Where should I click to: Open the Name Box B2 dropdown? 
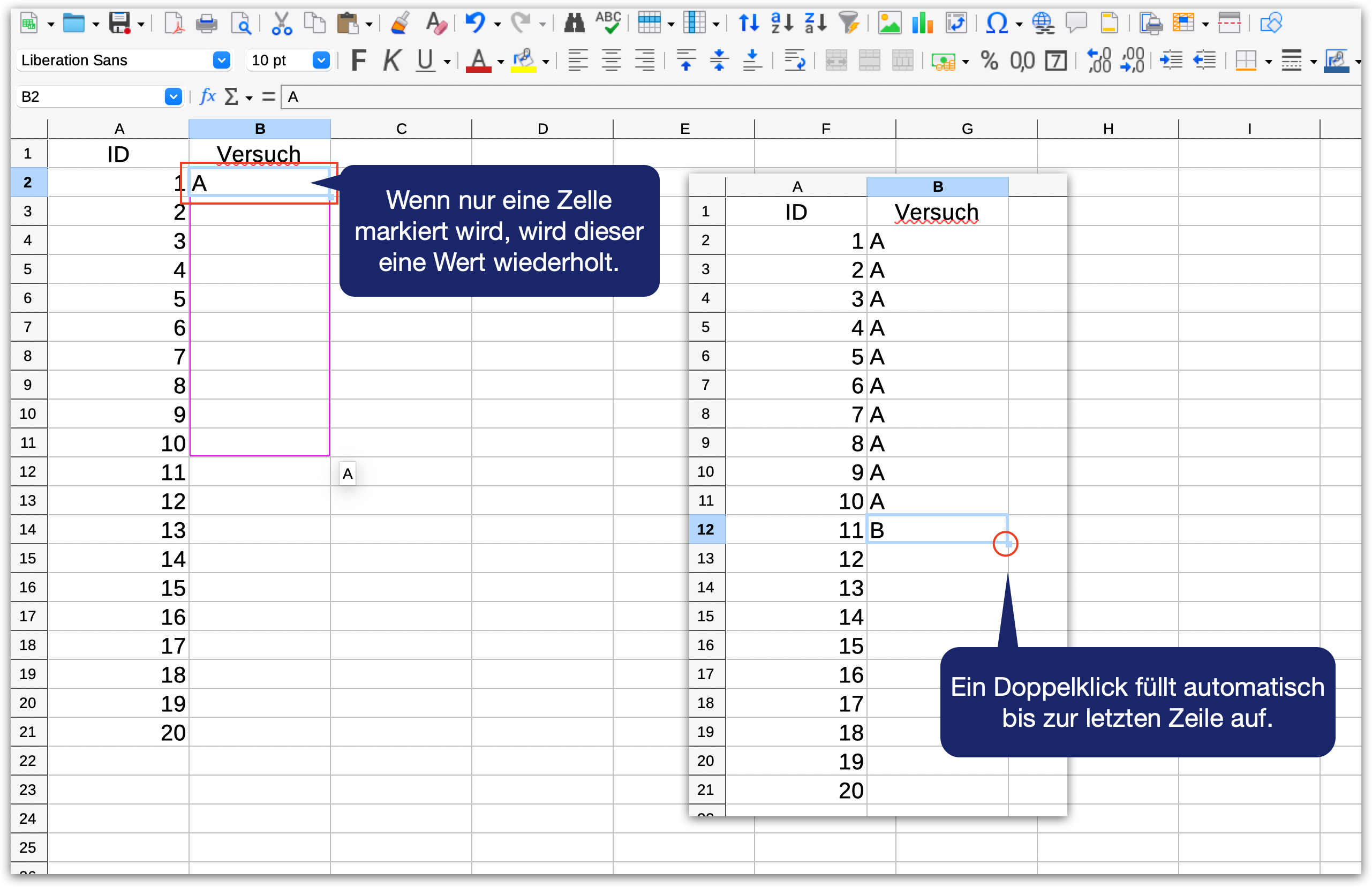pos(173,96)
